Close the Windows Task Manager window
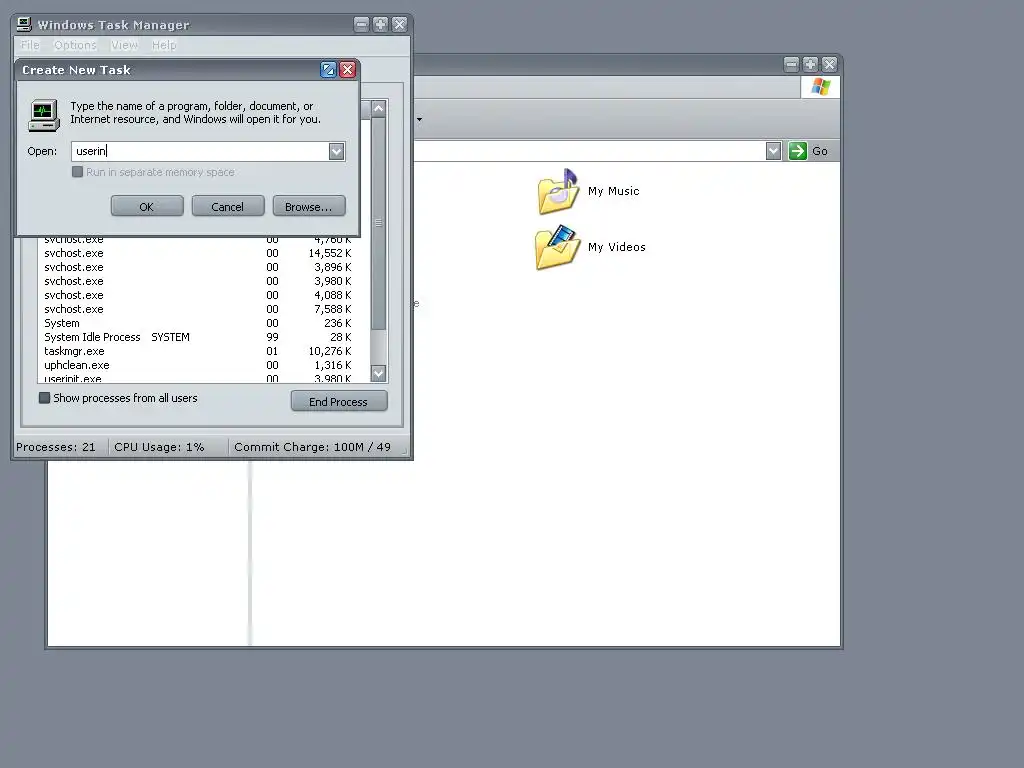This screenshot has height=768, width=1024. coord(400,25)
